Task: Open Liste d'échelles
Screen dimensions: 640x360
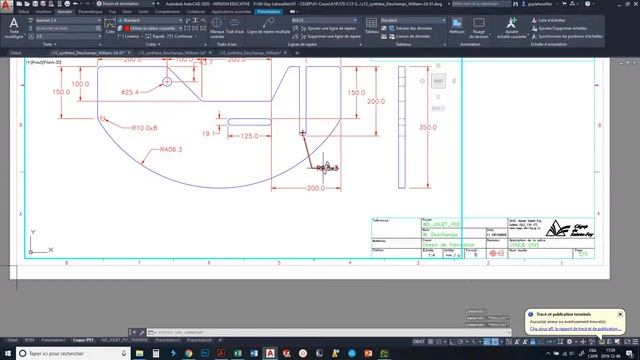Action: (548, 20)
